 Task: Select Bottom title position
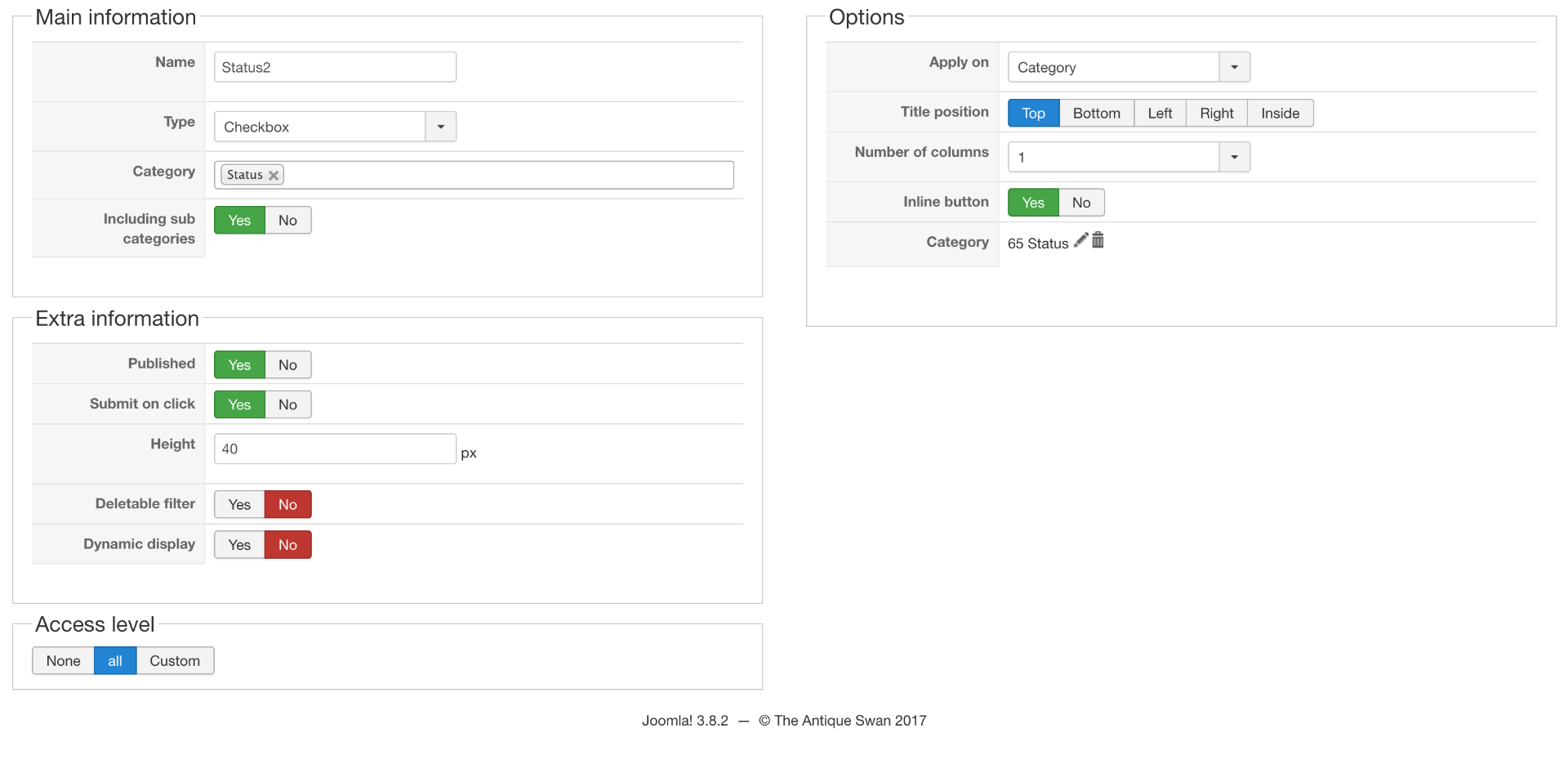(x=1096, y=114)
